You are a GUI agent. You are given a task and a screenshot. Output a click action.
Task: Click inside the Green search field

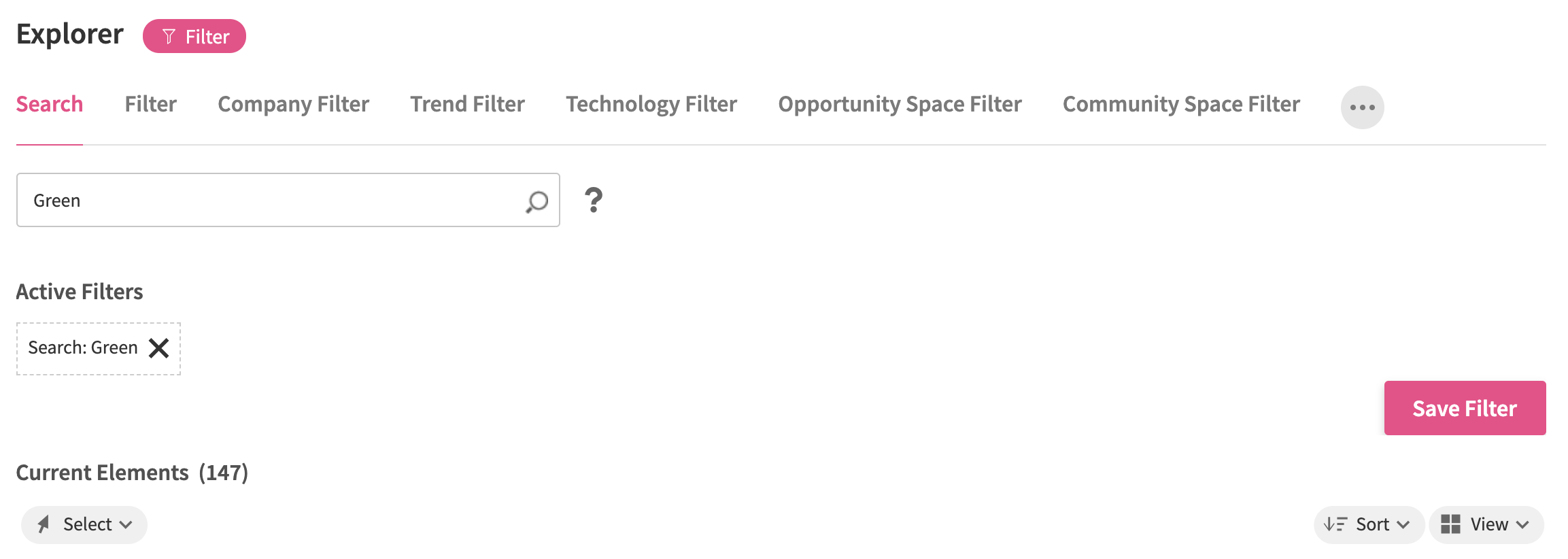click(x=272, y=200)
